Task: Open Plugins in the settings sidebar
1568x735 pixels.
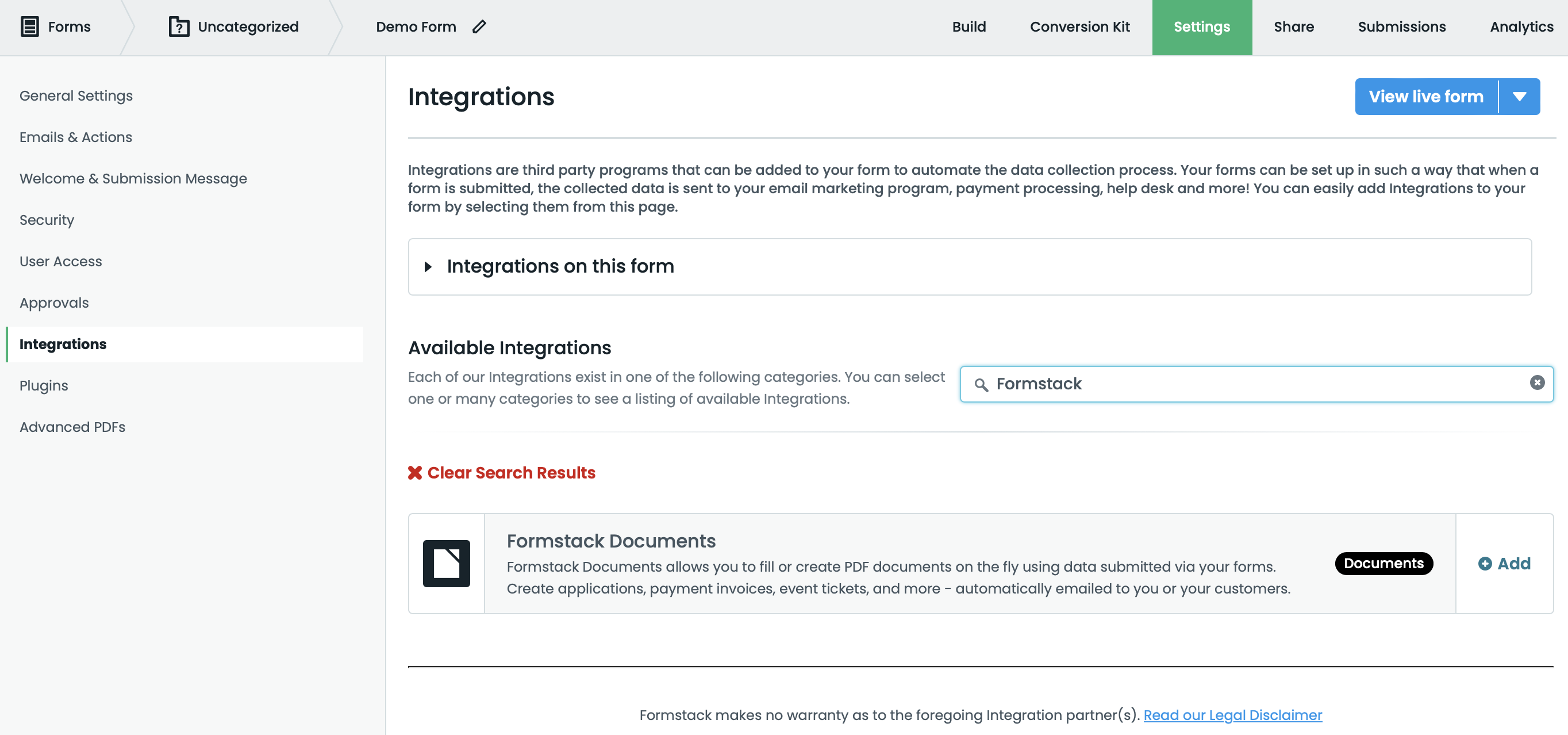Action: pyautogui.click(x=43, y=385)
